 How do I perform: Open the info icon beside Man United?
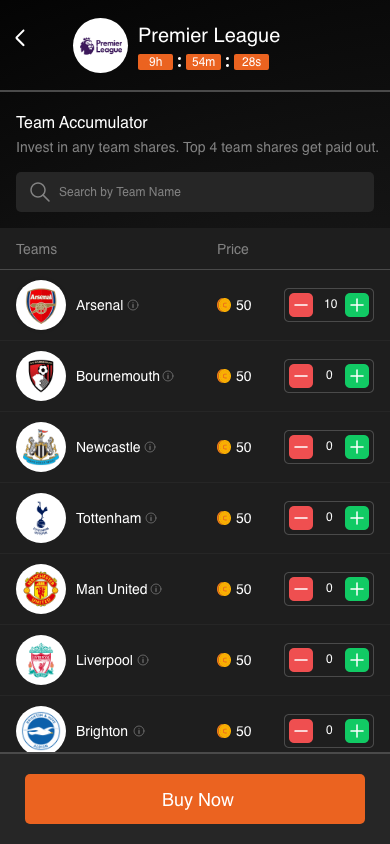pyautogui.click(x=156, y=589)
